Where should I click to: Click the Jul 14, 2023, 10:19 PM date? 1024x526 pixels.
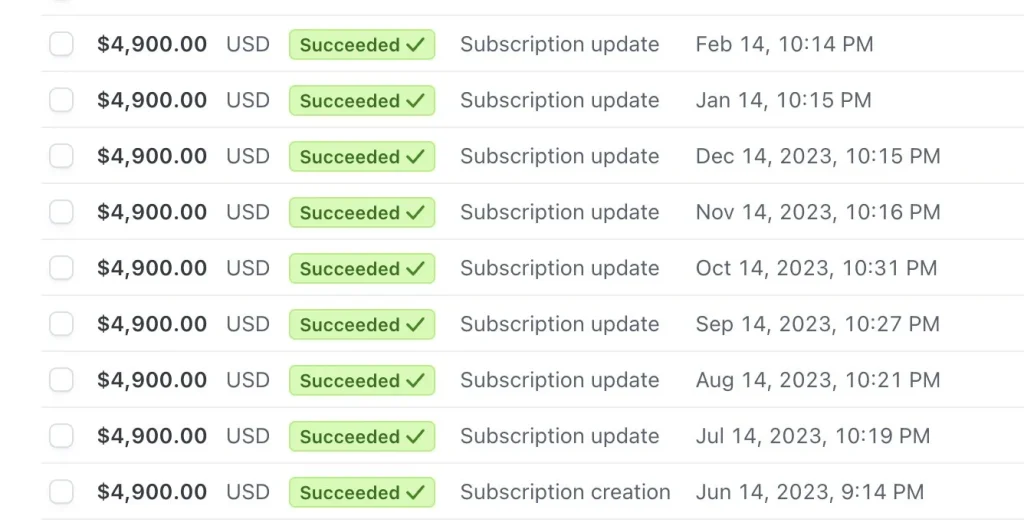click(x=812, y=436)
